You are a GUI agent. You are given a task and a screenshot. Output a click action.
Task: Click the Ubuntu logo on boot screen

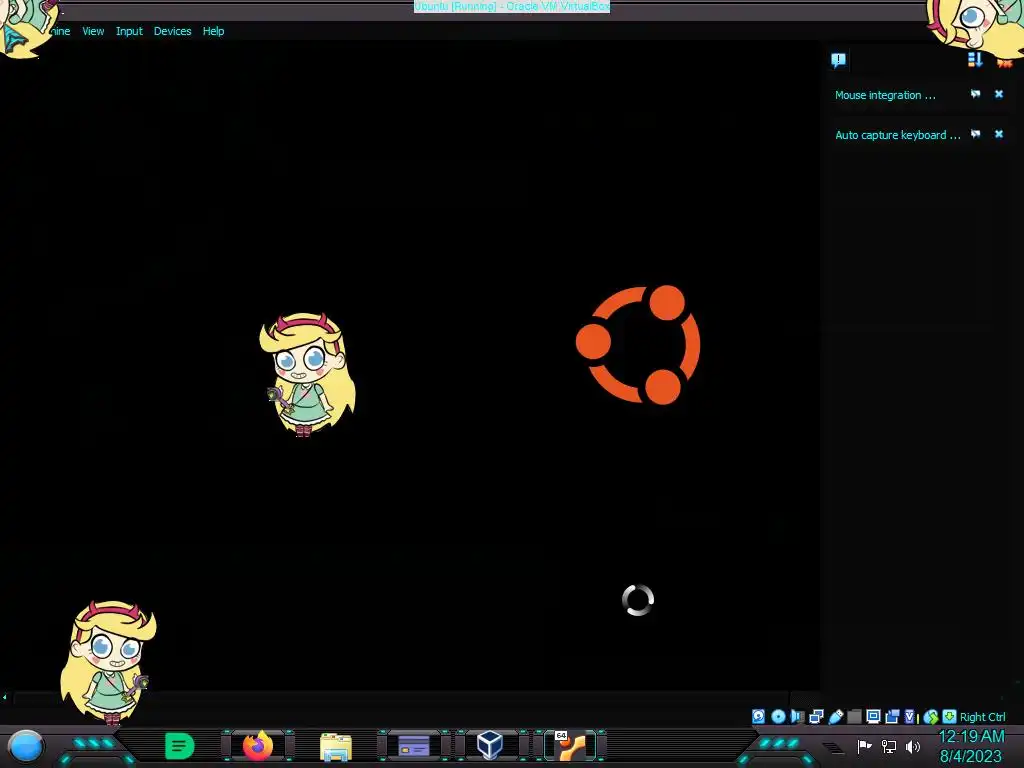[x=638, y=344]
